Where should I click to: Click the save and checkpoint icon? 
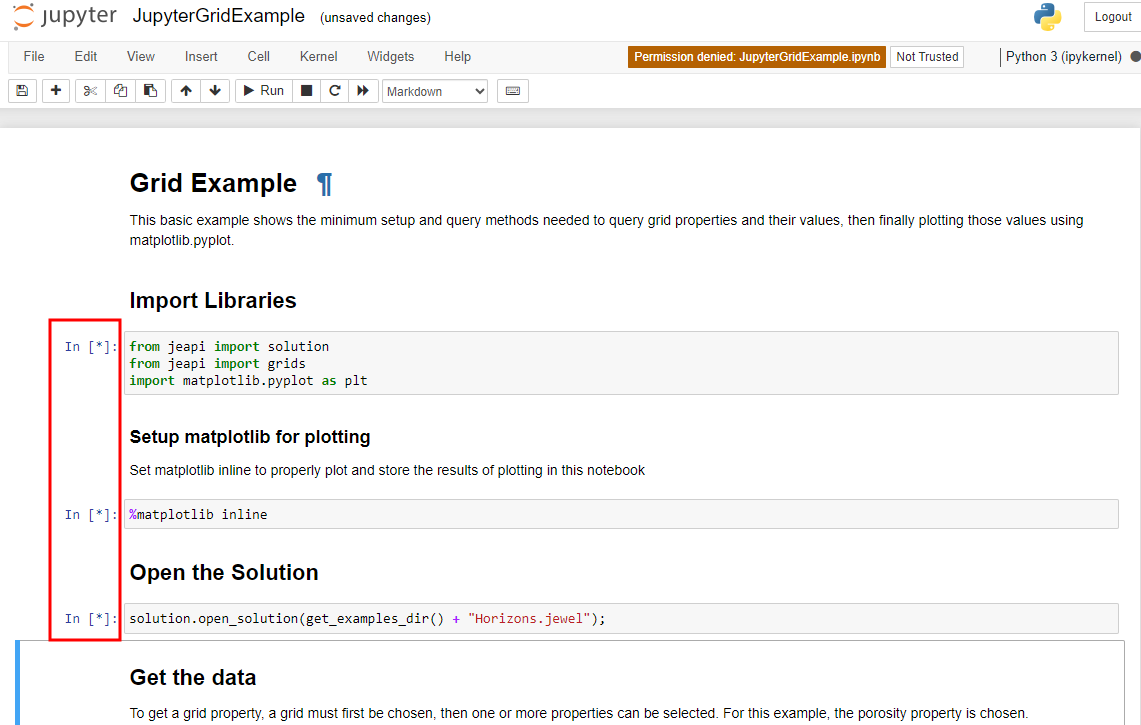tap(22, 91)
